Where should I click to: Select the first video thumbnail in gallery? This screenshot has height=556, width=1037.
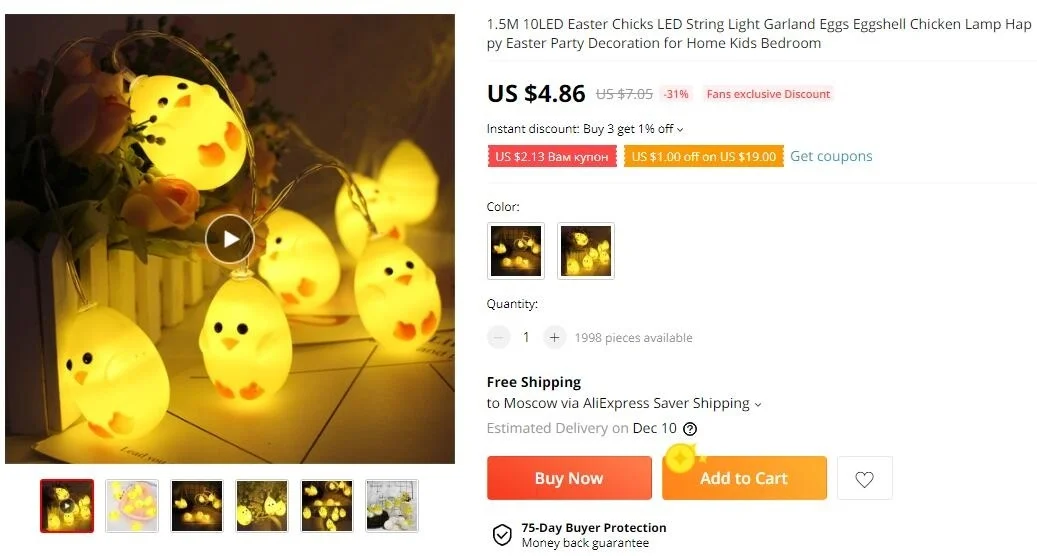pyautogui.click(x=67, y=506)
